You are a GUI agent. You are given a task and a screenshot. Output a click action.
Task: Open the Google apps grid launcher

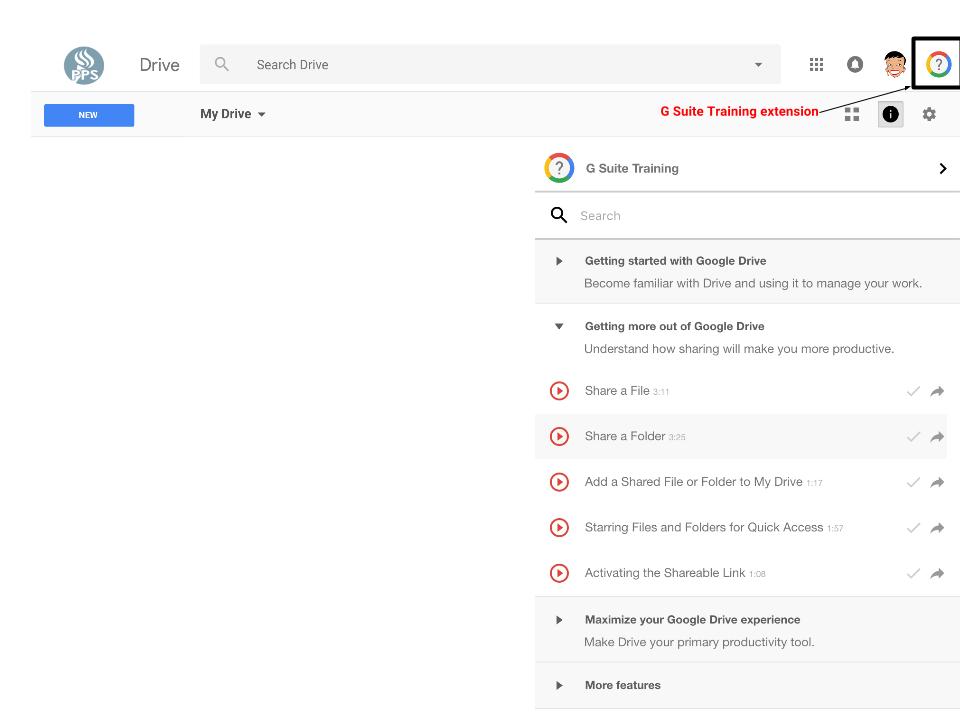[x=816, y=65]
